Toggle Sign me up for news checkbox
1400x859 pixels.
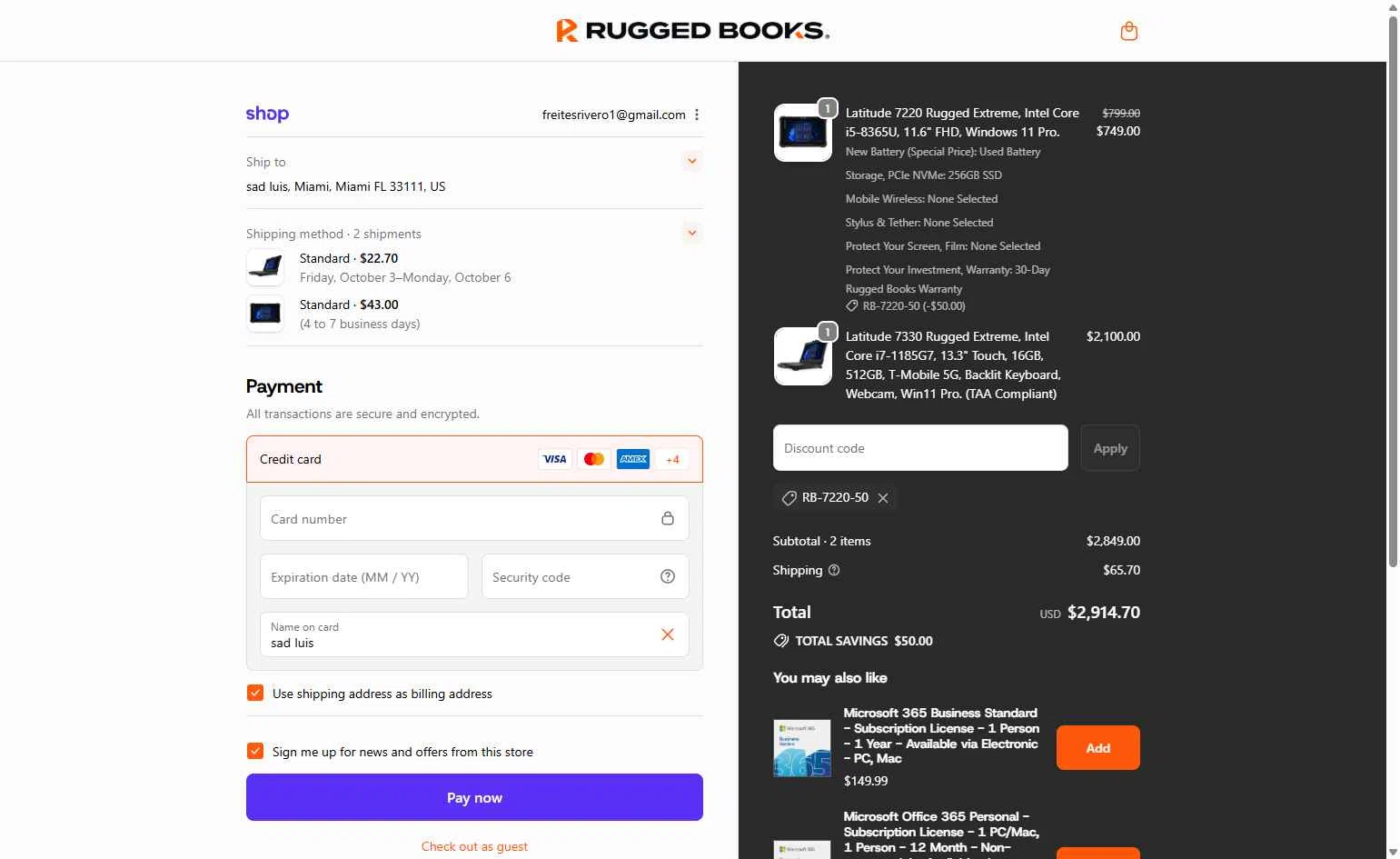click(255, 751)
